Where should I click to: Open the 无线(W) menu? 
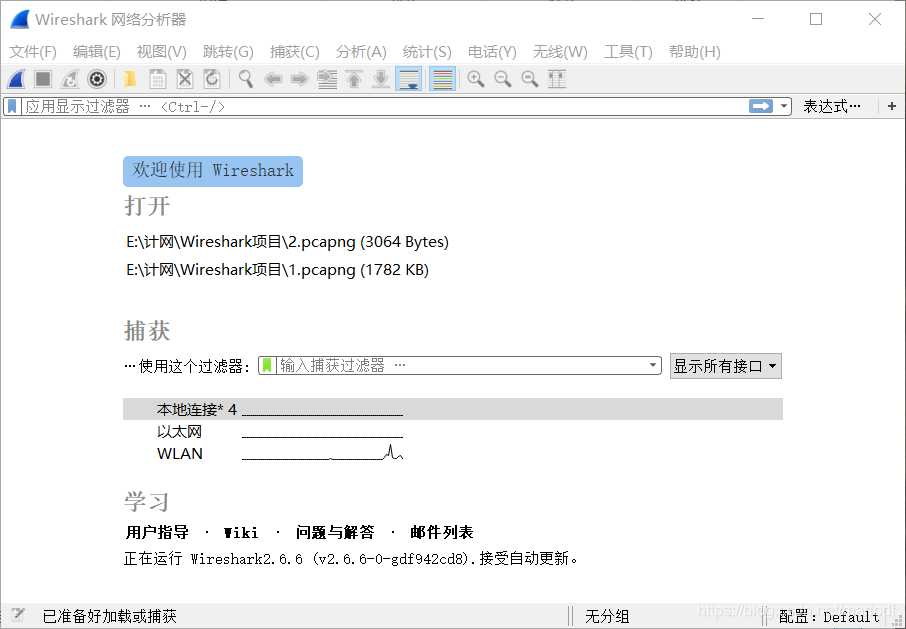[560, 52]
